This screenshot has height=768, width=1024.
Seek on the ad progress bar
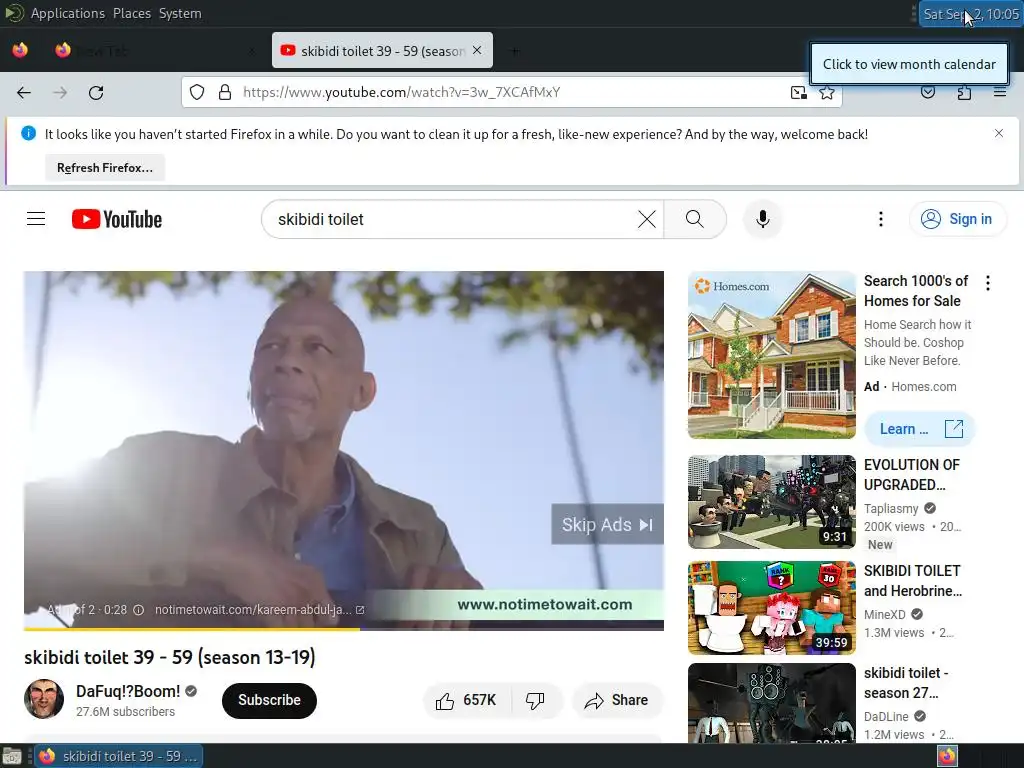pyautogui.click(x=344, y=629)
